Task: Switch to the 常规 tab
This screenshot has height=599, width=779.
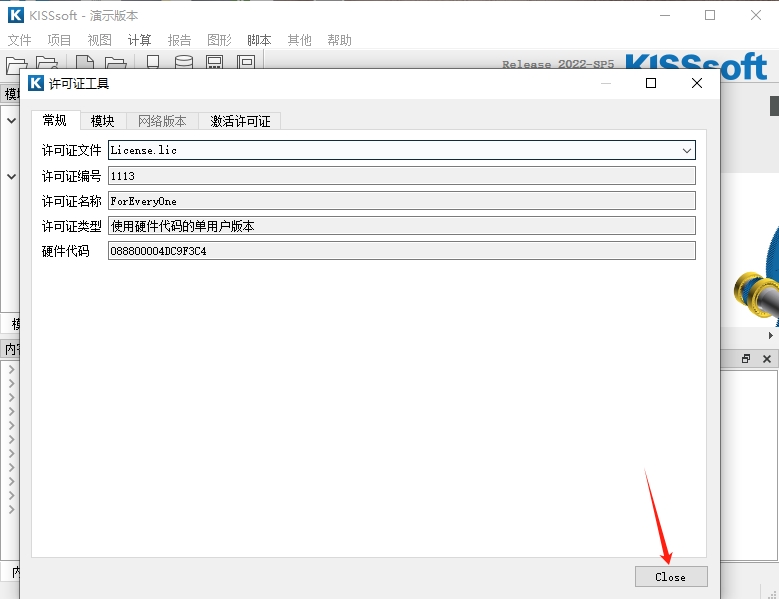Action: coord(55,120)
